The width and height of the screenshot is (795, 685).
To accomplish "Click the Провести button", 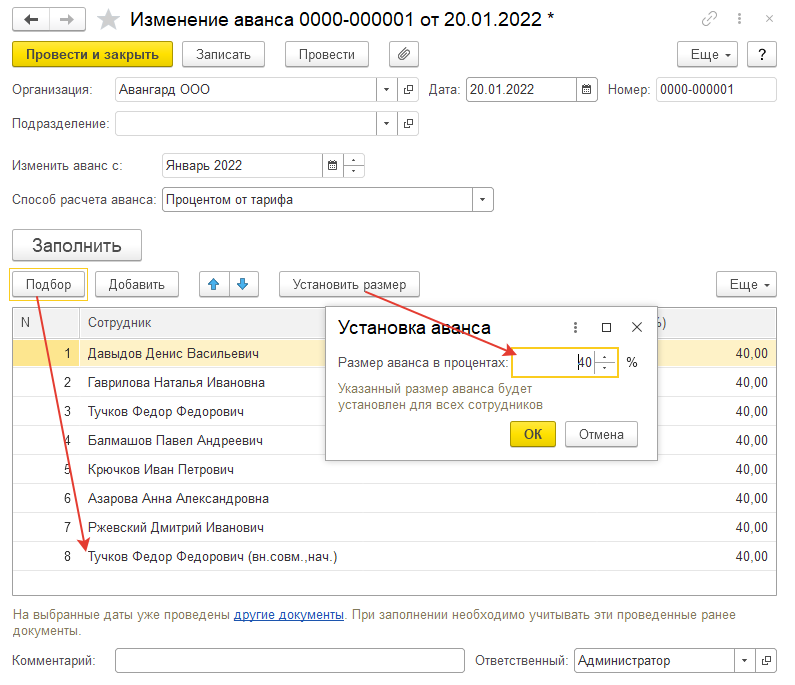I will tap(327, 54).
